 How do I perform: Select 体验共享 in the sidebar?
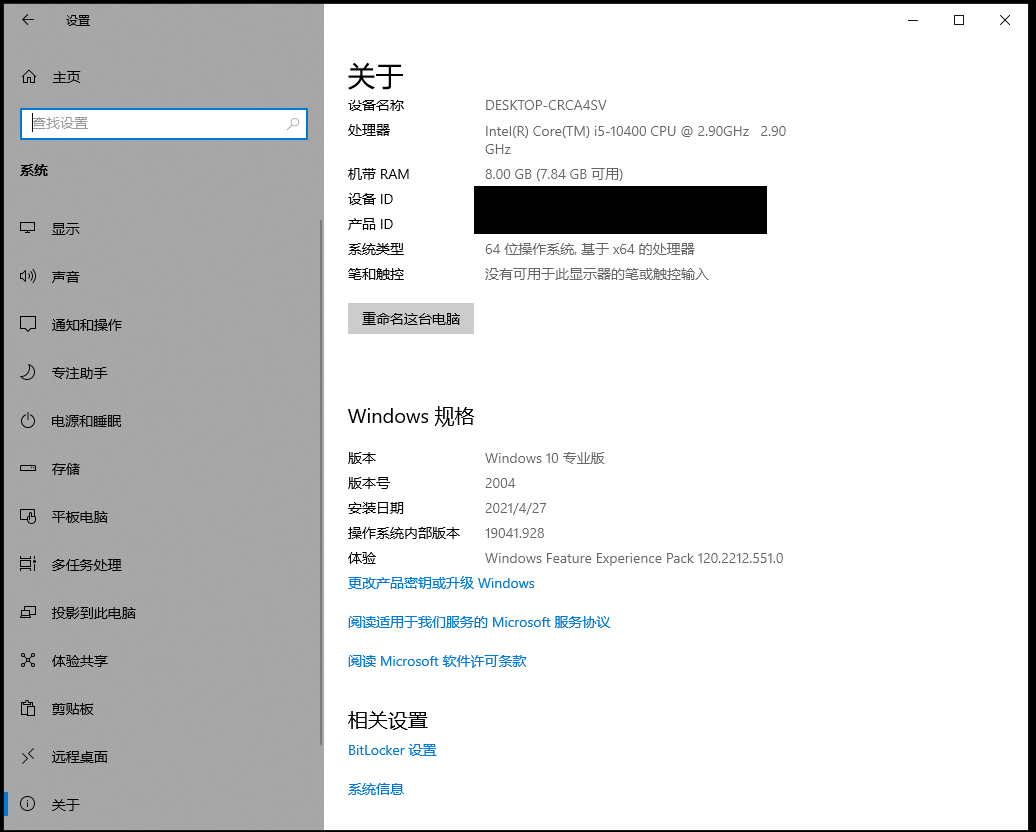[163, 661]
